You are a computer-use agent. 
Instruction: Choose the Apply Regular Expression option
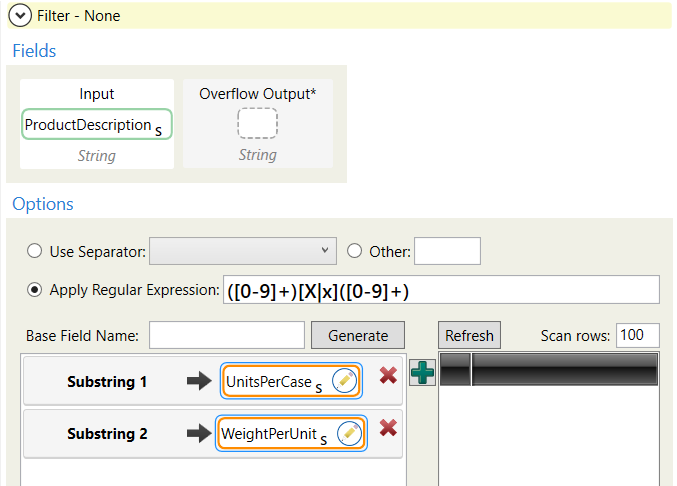36,290
